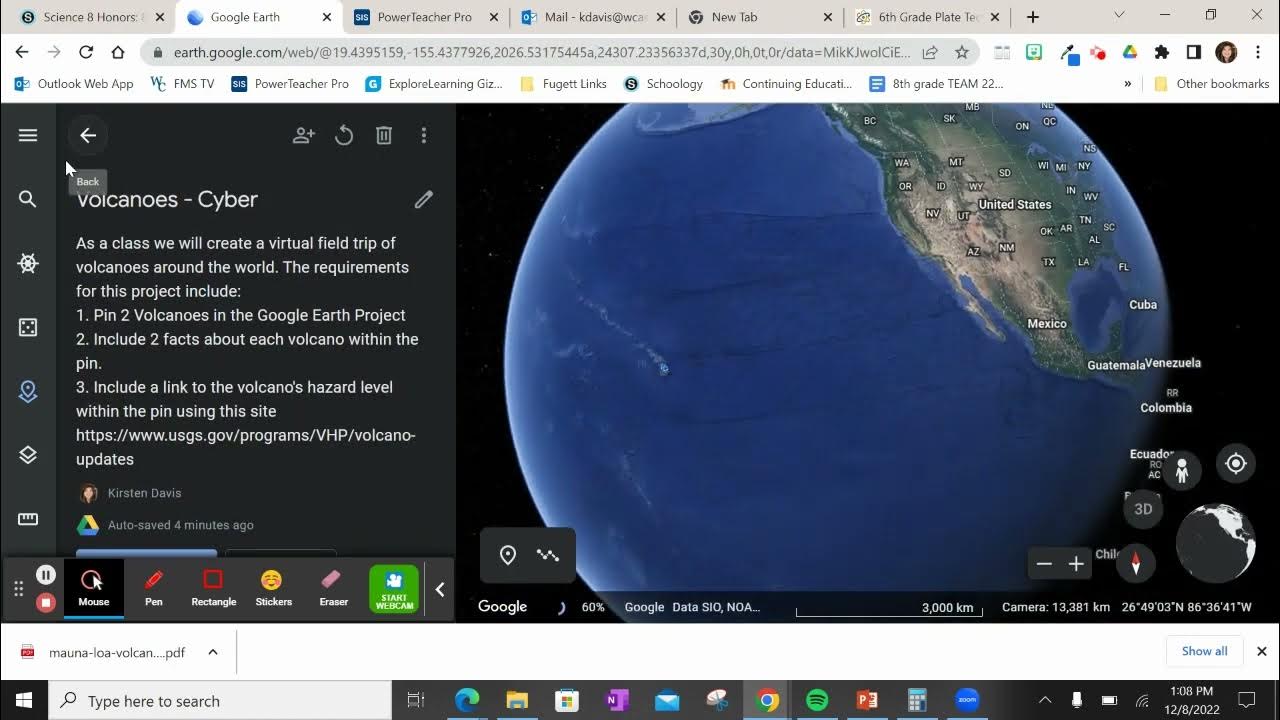Click the compass to reset north
Viewport: 1280px width, 720px height.
coord(1135,563)
